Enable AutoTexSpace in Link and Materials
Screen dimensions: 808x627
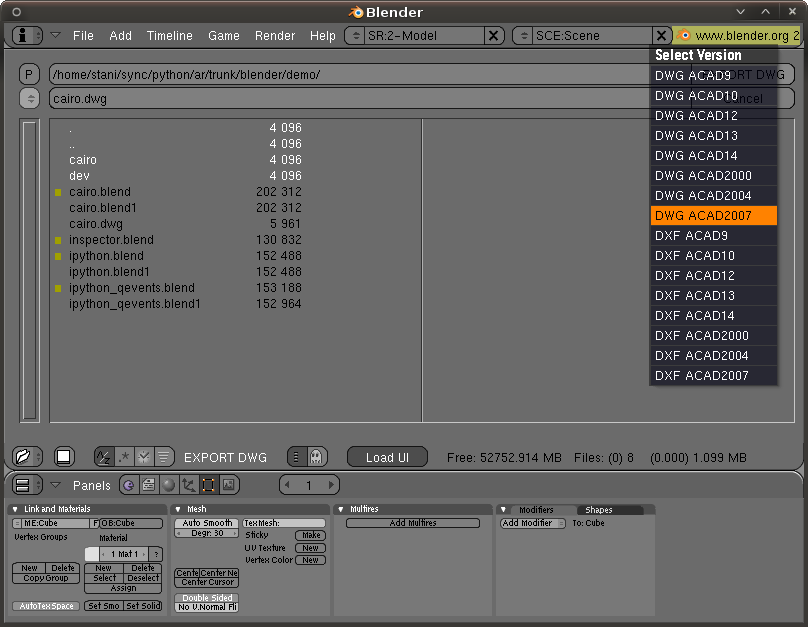pyautogui.click(x=45, y=605)
